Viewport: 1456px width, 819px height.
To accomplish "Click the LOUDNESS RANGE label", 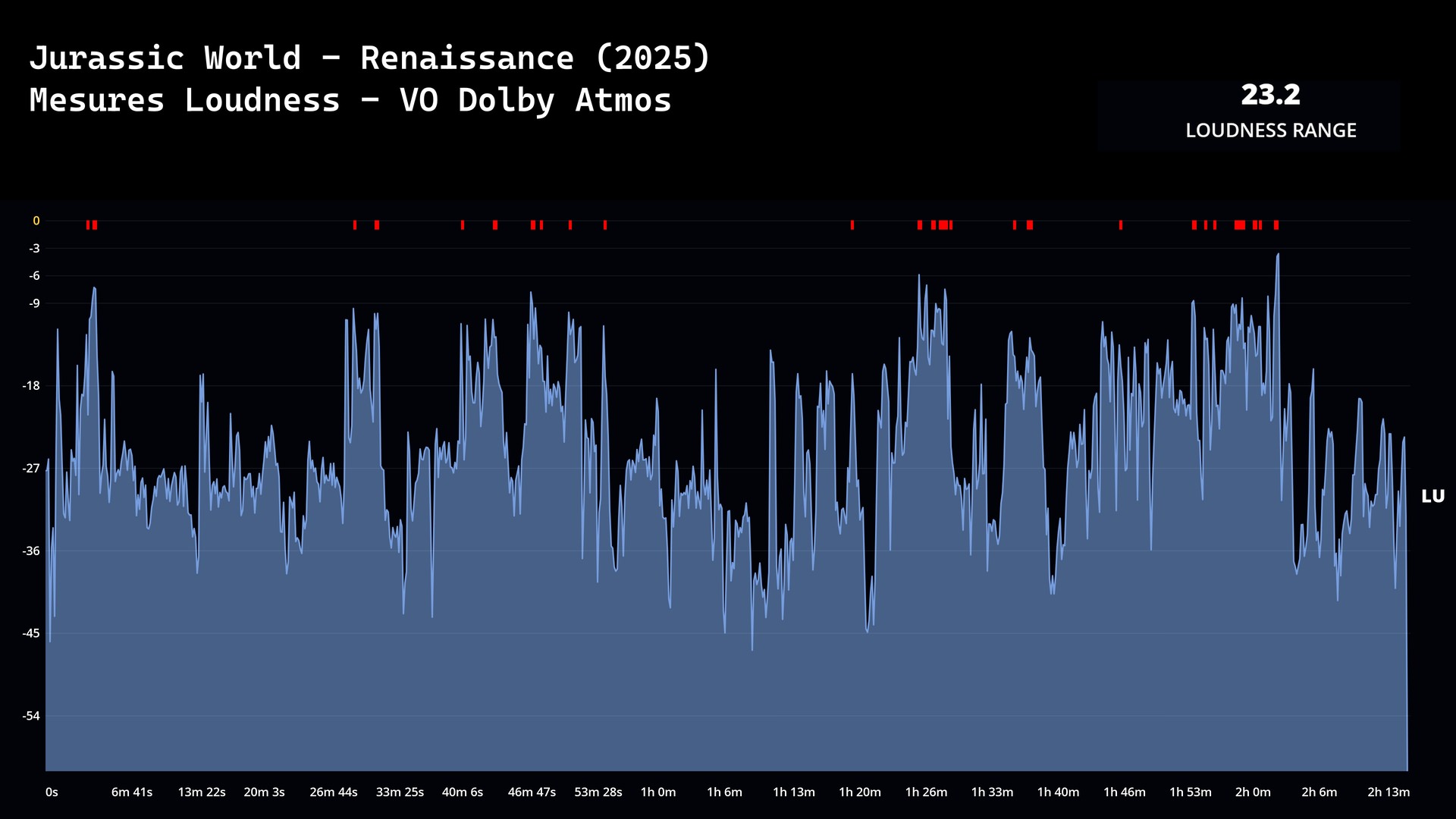I will 1270,130.
